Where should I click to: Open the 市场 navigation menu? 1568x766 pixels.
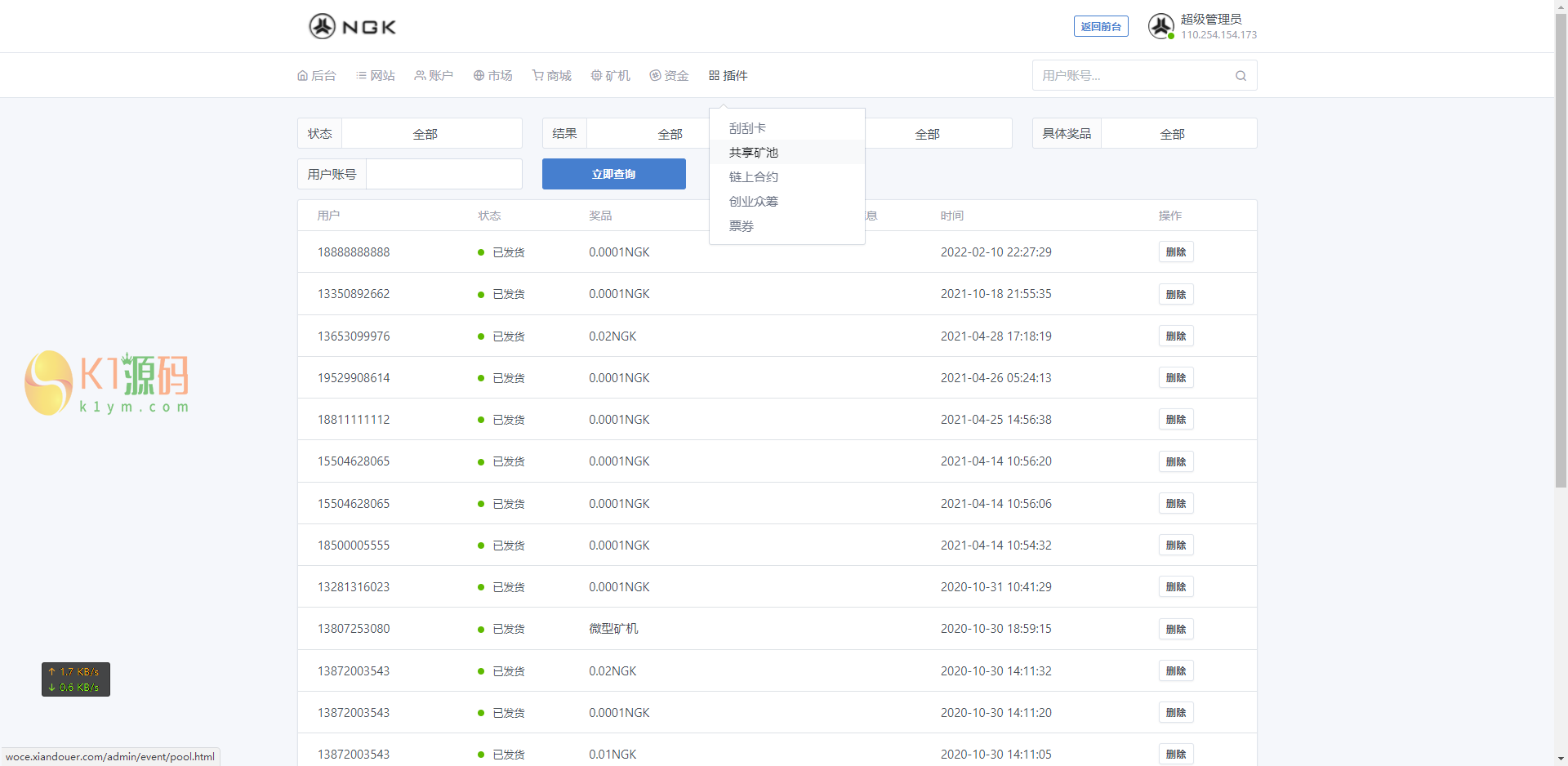[x=493, y=76]
